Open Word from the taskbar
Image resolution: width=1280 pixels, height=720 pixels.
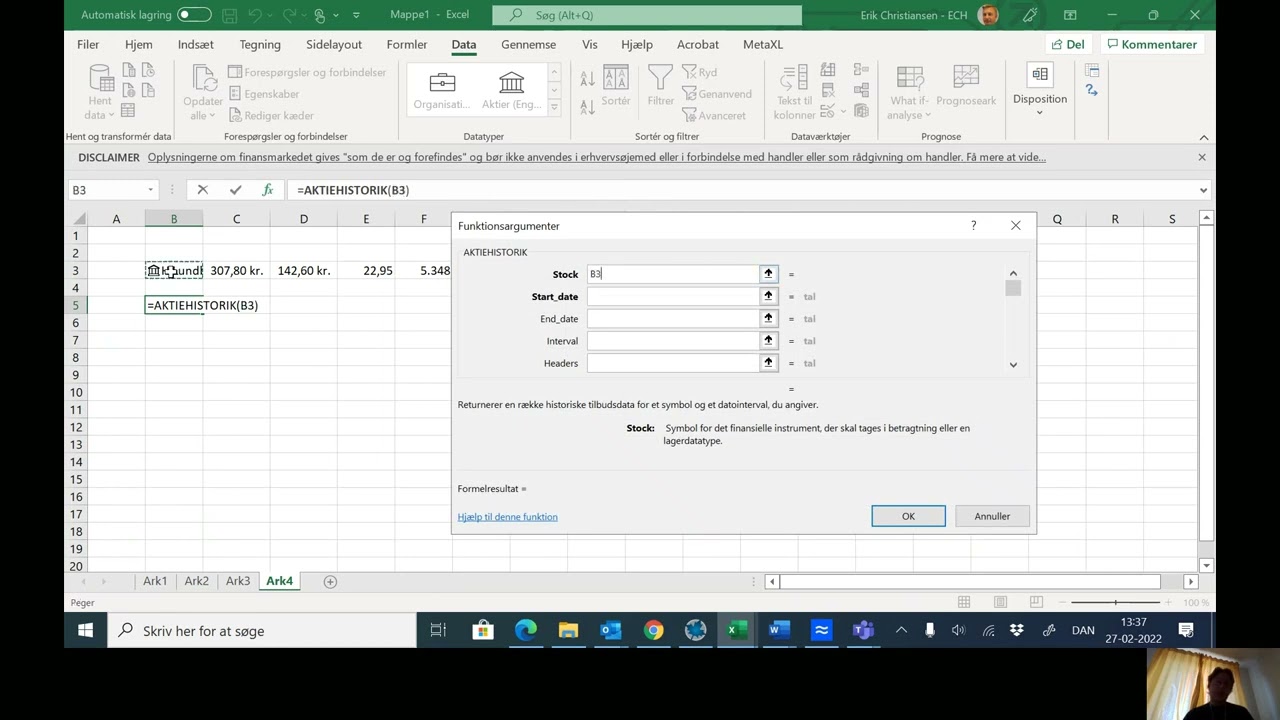click(778, 630)
